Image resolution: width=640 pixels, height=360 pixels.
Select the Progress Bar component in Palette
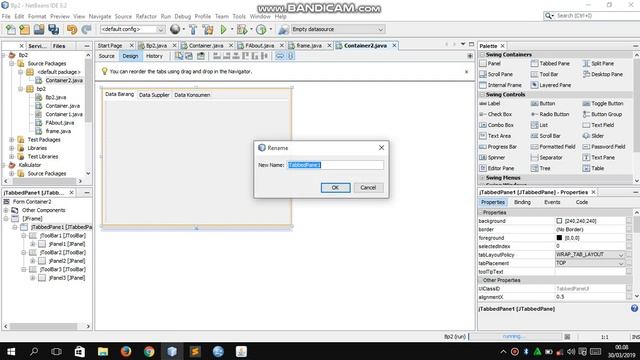pos(498,147)
